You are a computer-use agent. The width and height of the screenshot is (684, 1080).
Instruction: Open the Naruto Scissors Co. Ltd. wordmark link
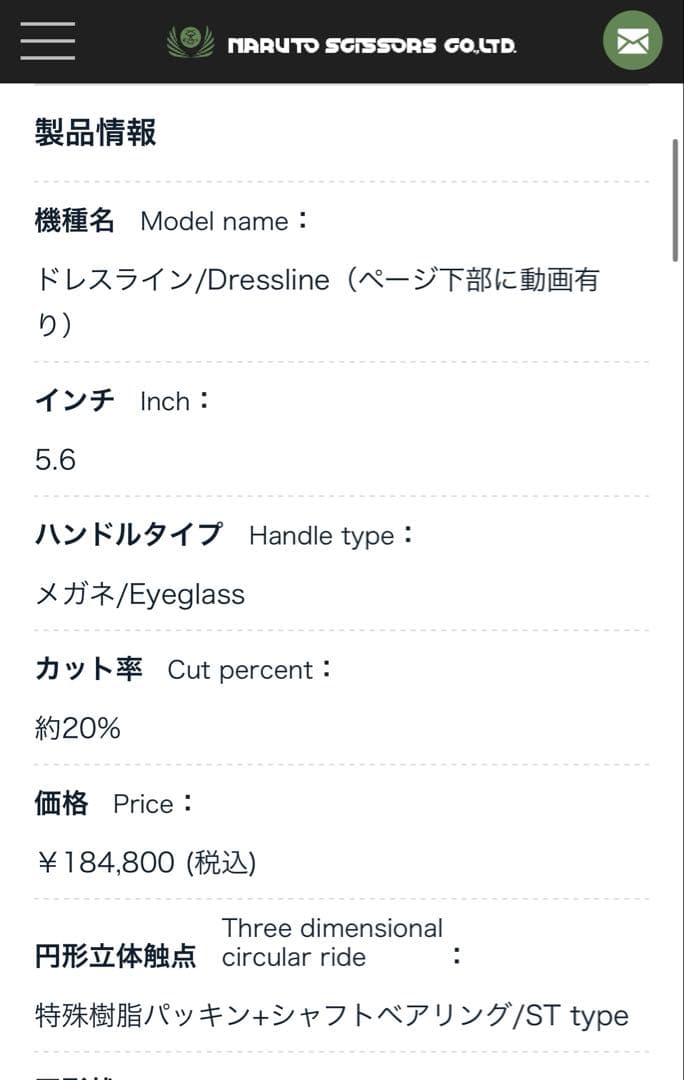click(x=372, y=45)
